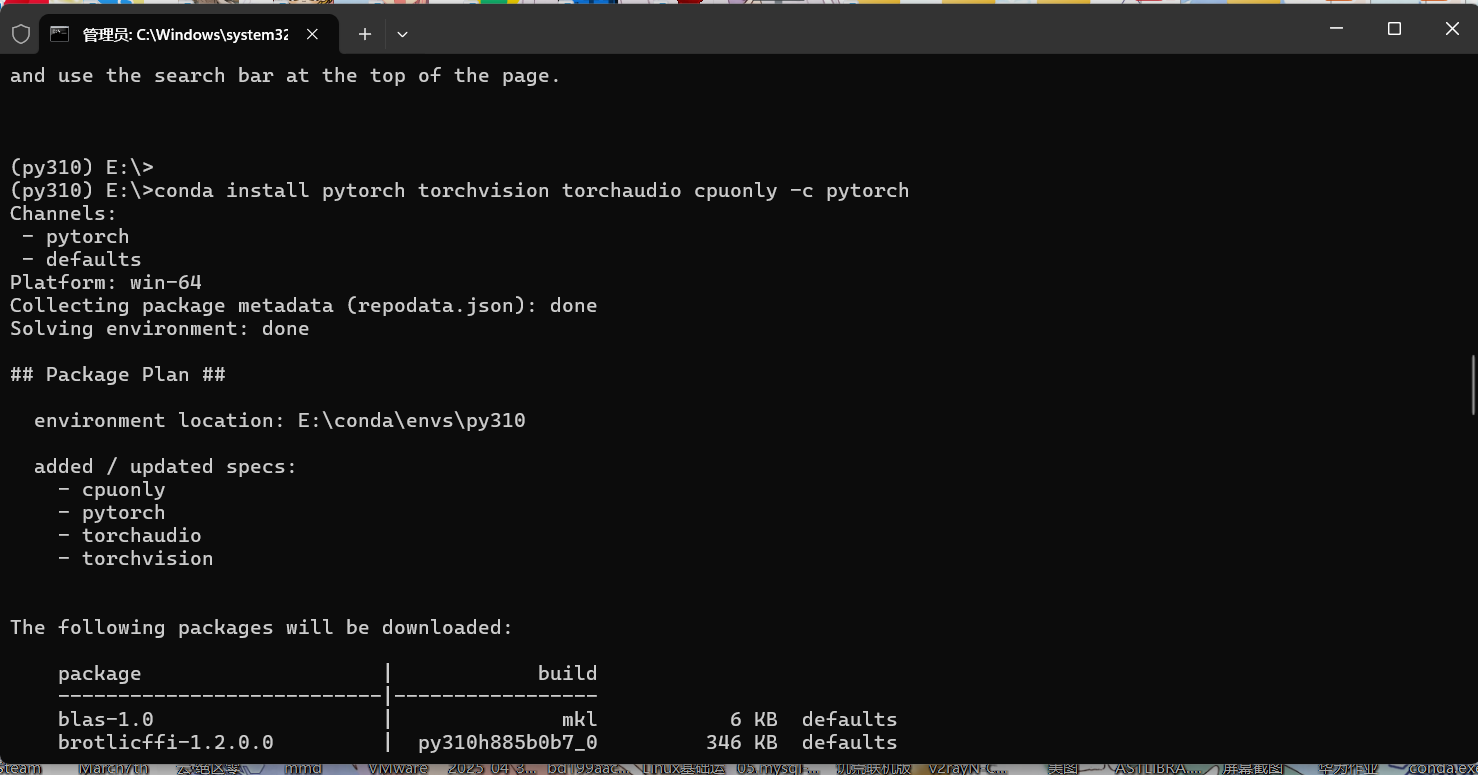Click the 'Channels:' output line
This screenshot has height=775, width=1478.
[64, 213]
